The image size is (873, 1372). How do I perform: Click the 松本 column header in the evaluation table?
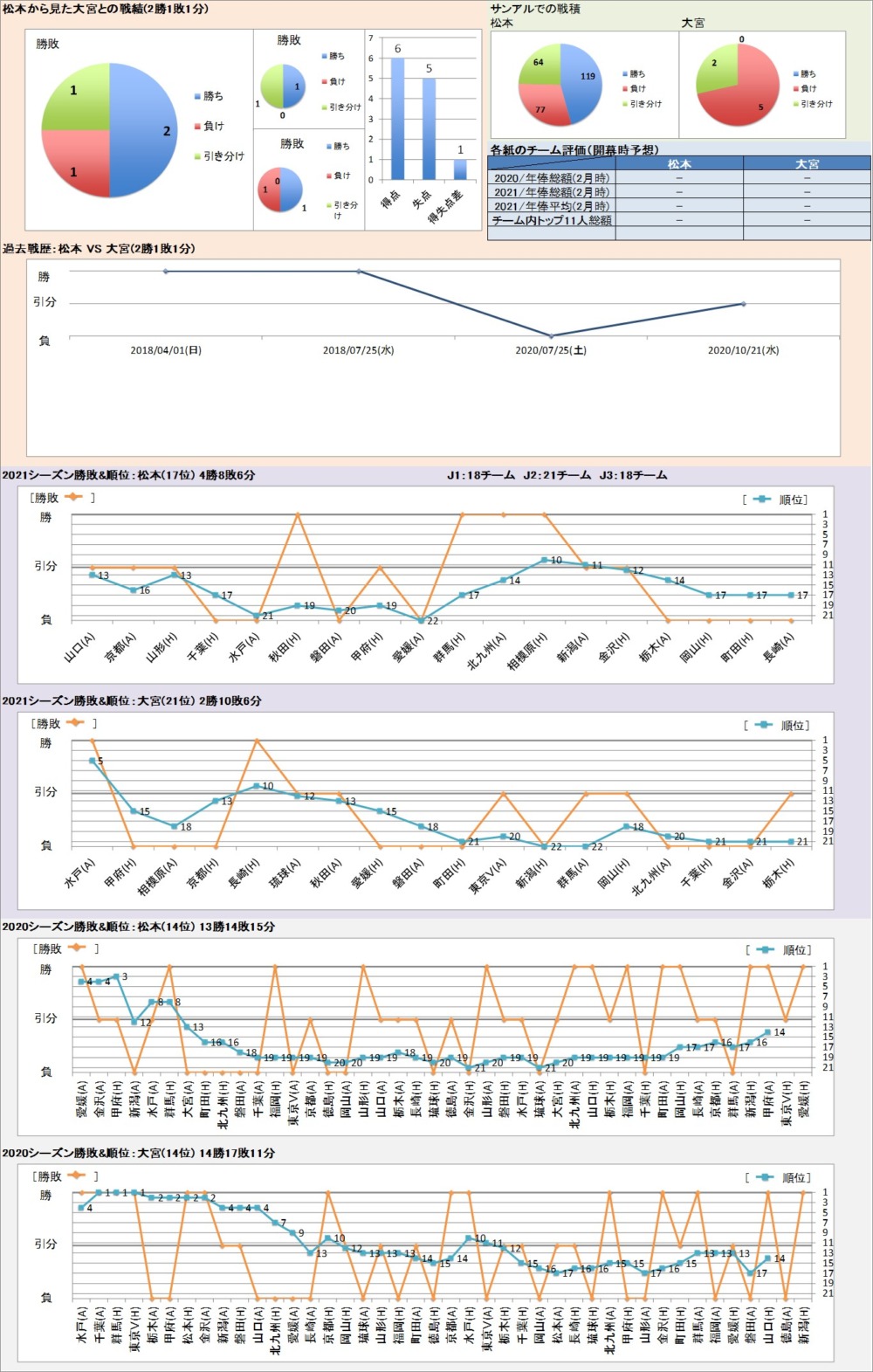tap(679, 163)
